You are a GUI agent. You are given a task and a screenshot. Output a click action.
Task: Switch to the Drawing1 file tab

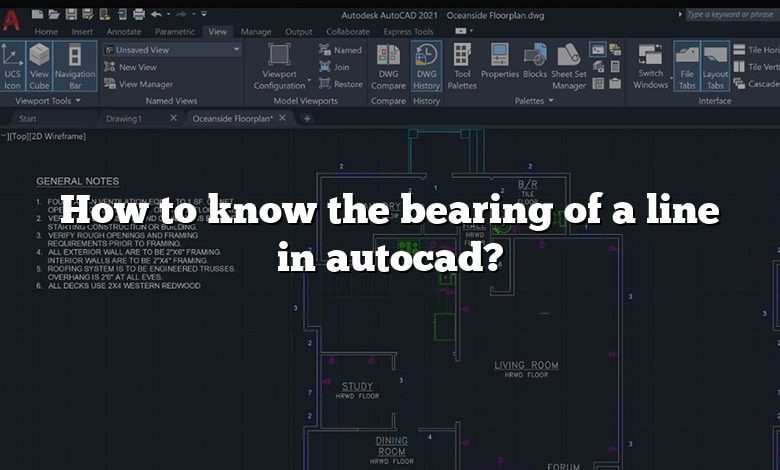124,118
